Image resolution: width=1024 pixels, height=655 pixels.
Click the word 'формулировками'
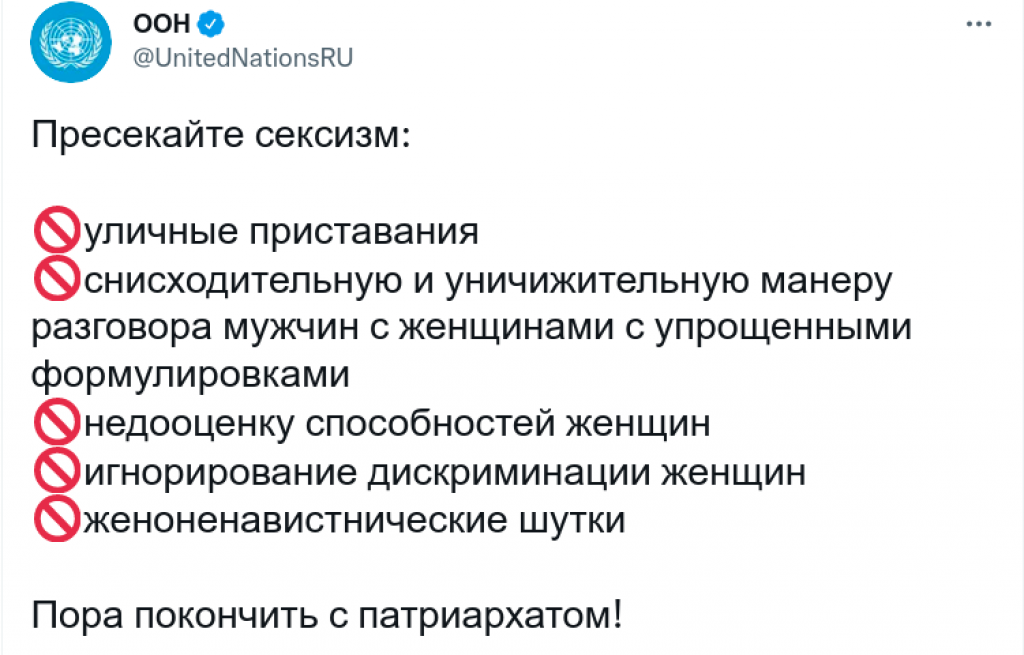[191, 376]
